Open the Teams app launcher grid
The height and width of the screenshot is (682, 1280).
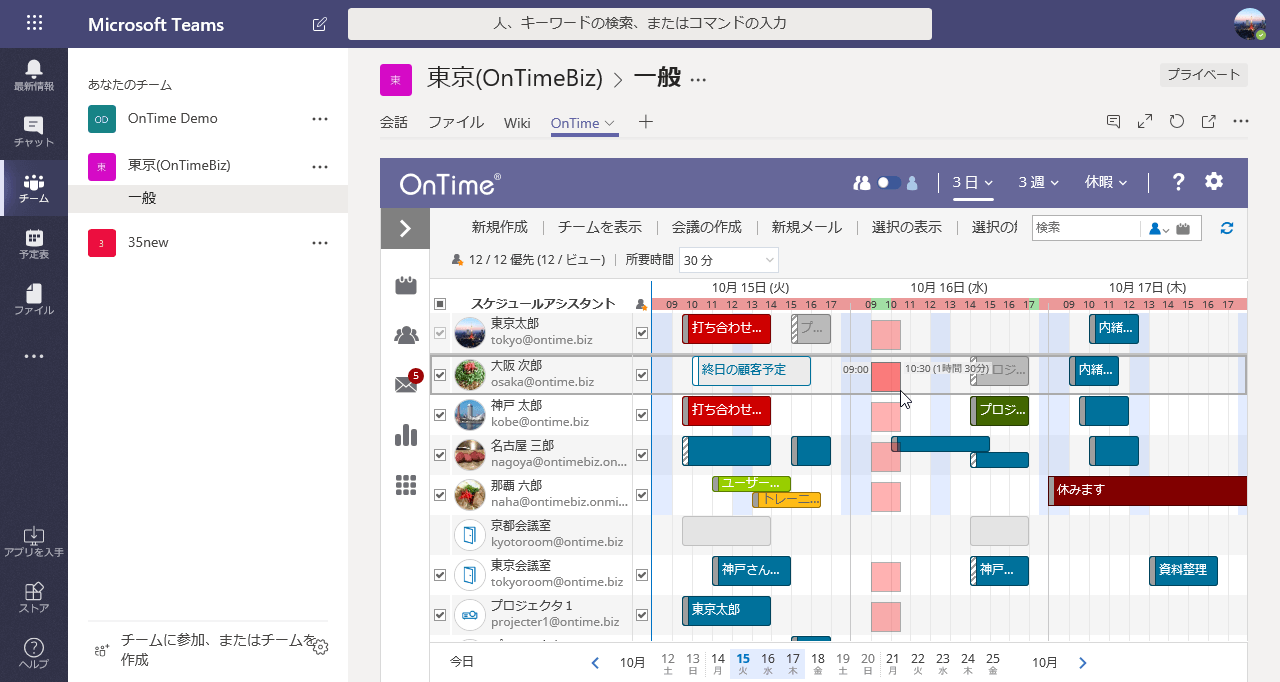coord(34,24)
